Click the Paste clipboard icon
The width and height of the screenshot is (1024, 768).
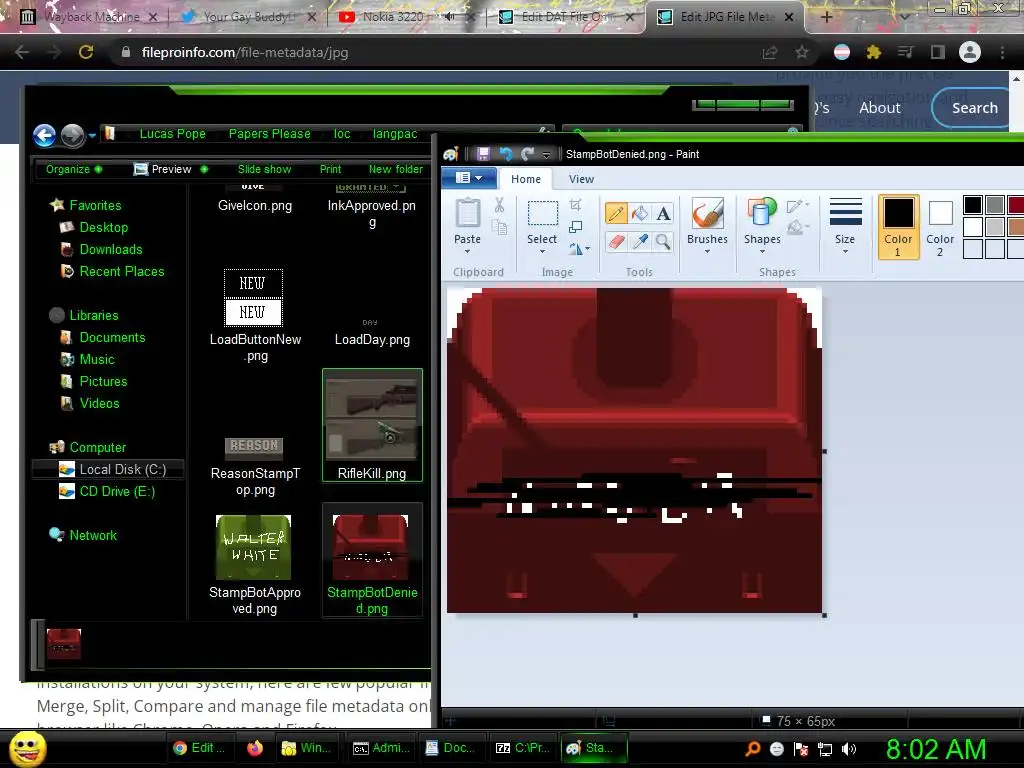pyautogui.click(x=468, y=214)
